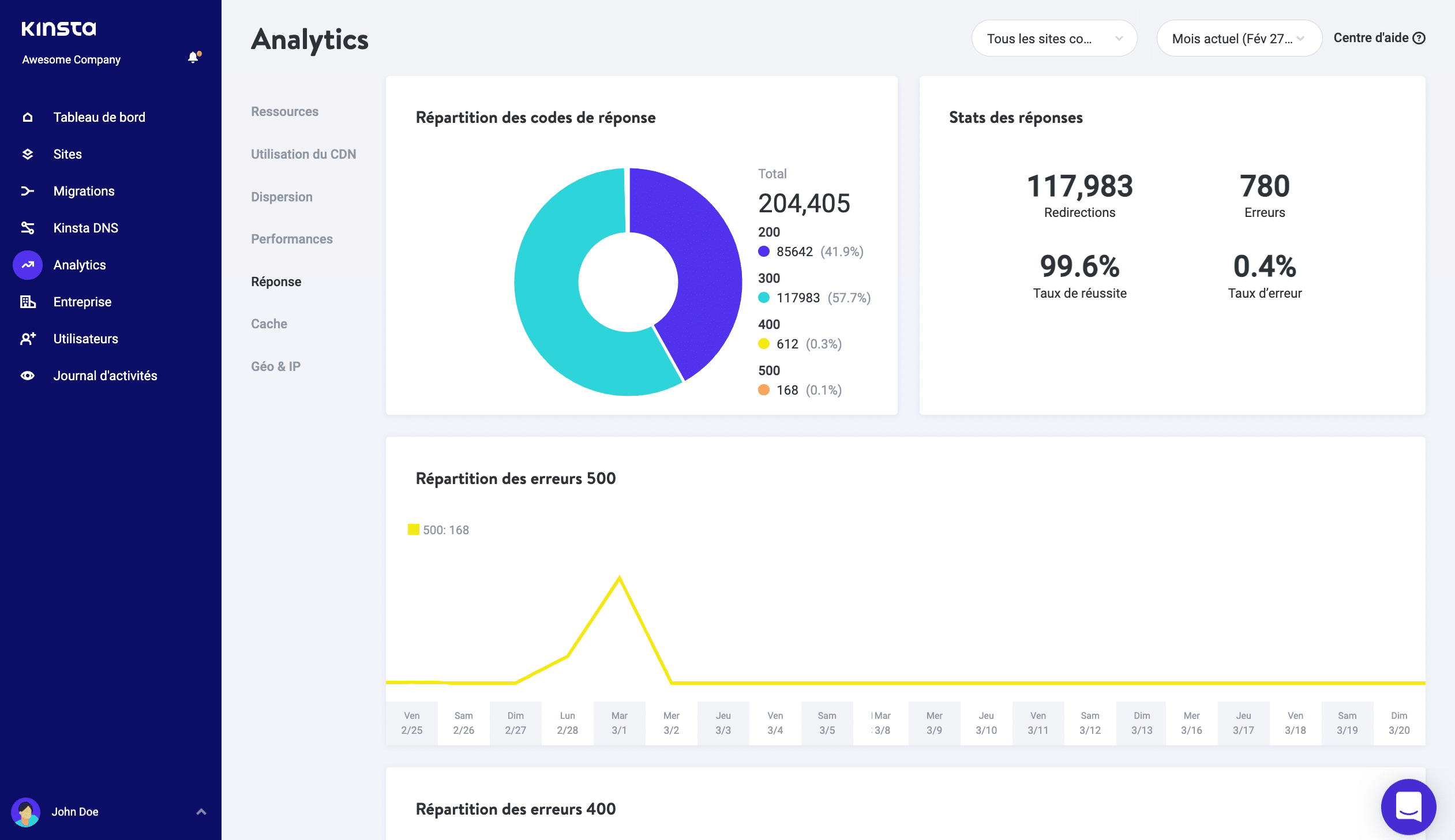Select the Analytics trending-arrow icon
This screenshot has height=840, width=1455.
(x=27, y=264)
